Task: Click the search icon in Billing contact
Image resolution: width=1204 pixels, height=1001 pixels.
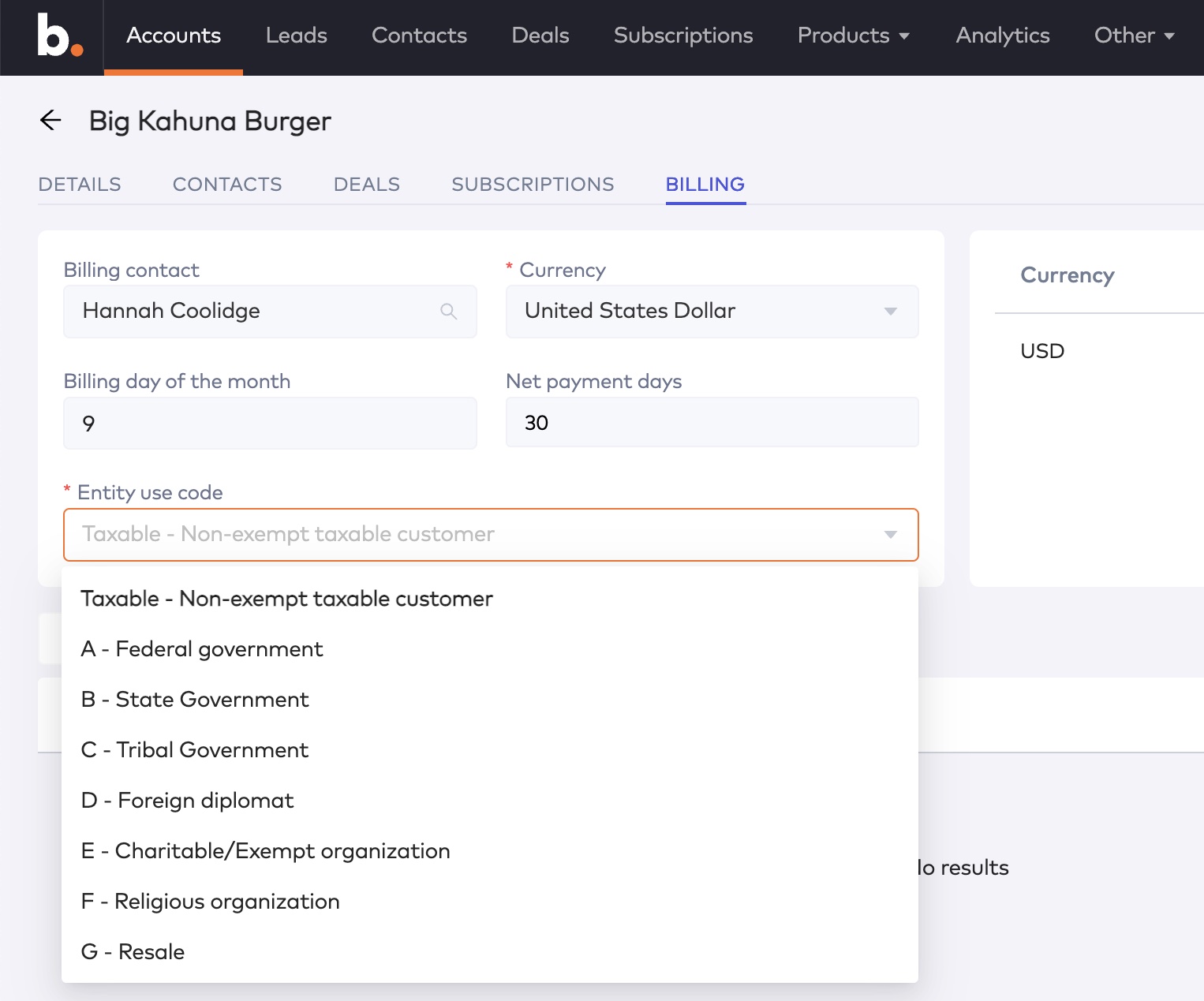Action: tap(448, 312)
